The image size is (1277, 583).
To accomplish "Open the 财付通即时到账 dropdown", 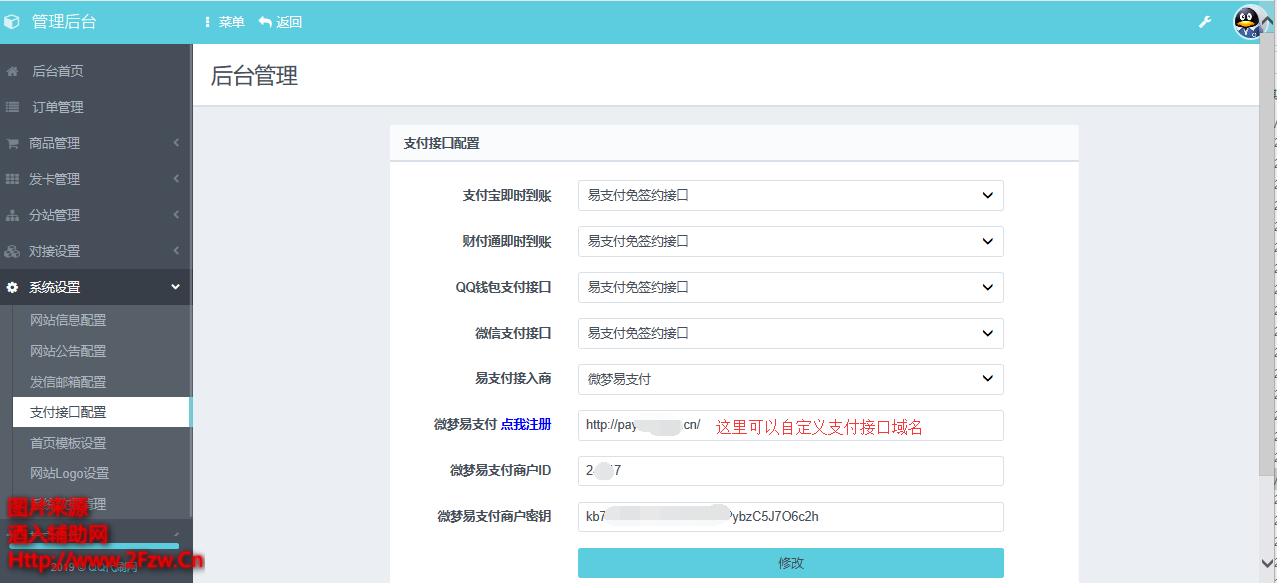I will tap(790, 242).
